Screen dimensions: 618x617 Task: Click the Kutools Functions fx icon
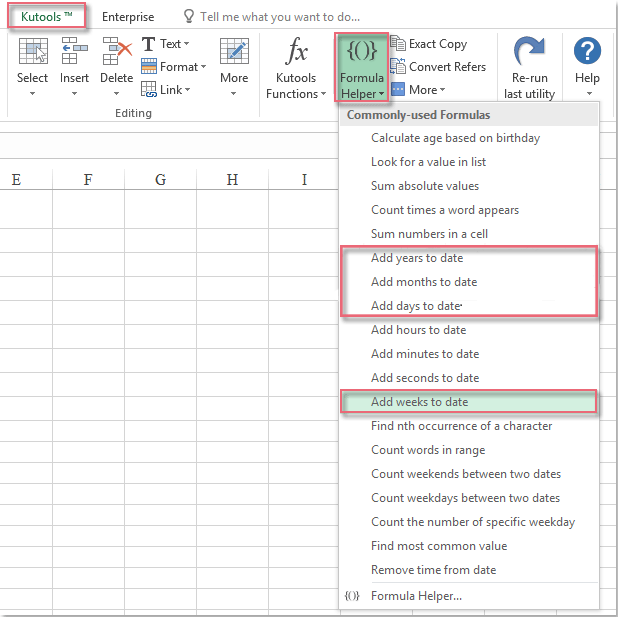coord(296,51)
